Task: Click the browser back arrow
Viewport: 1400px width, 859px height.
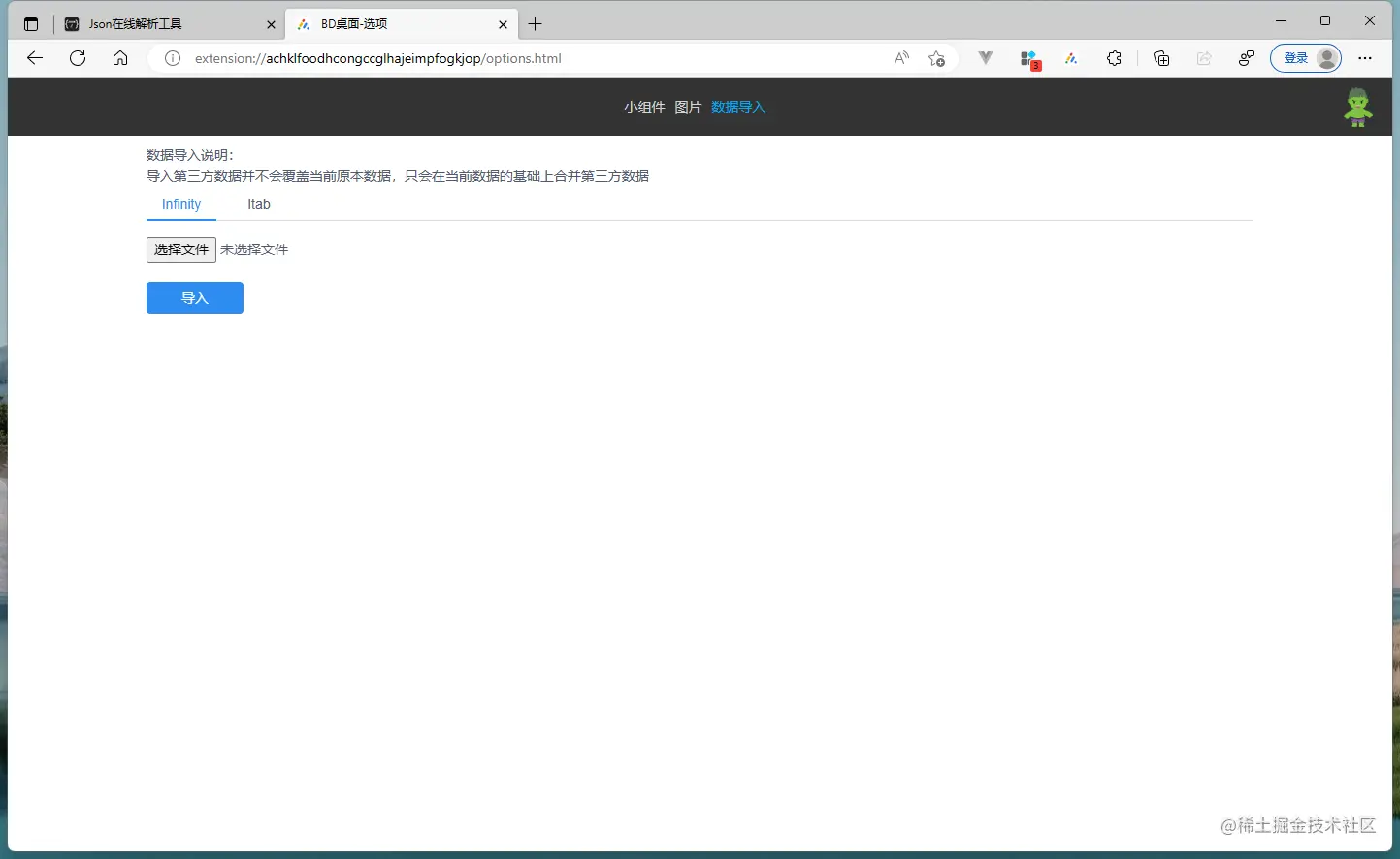Action: [35, 58]
